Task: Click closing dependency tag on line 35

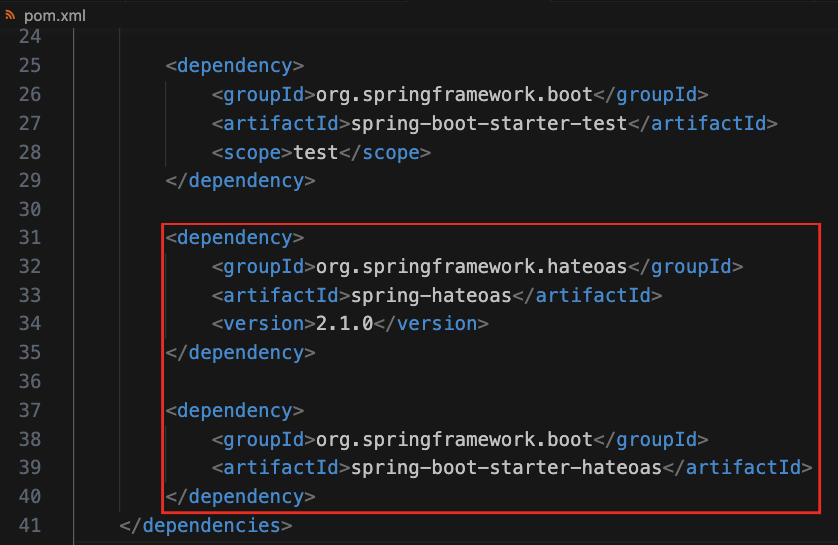Action: 240,353
